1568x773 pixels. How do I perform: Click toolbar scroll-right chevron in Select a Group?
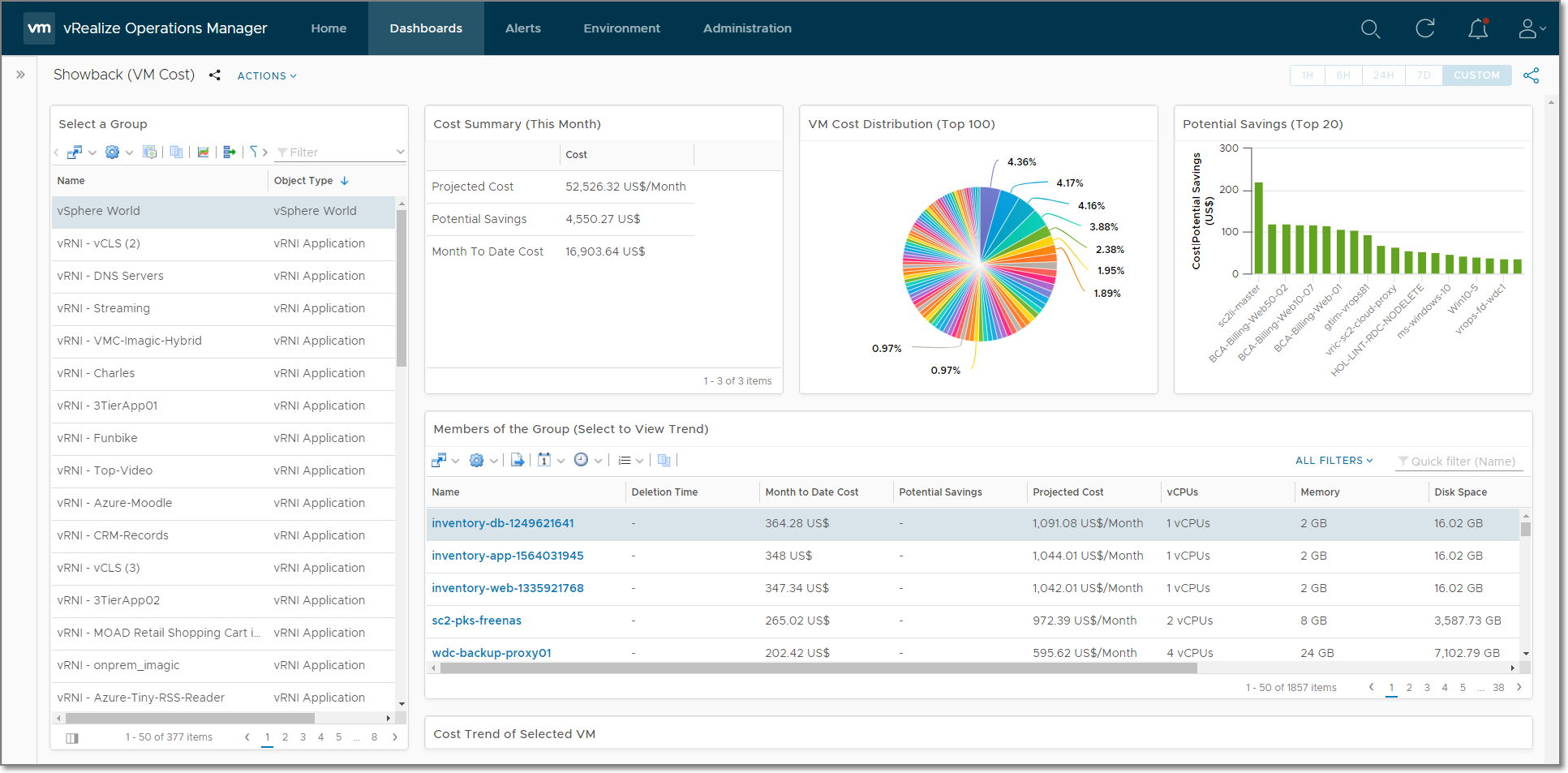coord(265,152)
